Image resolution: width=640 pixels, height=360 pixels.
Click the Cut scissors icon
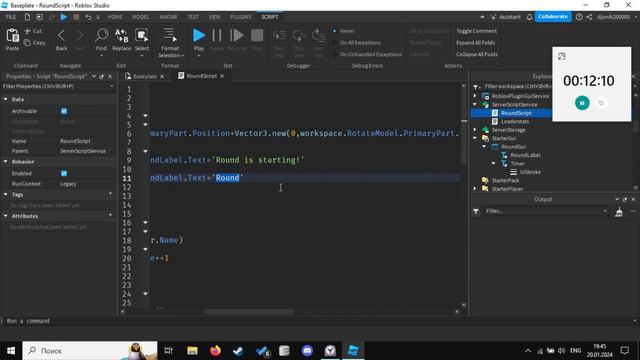pos(27,31)
